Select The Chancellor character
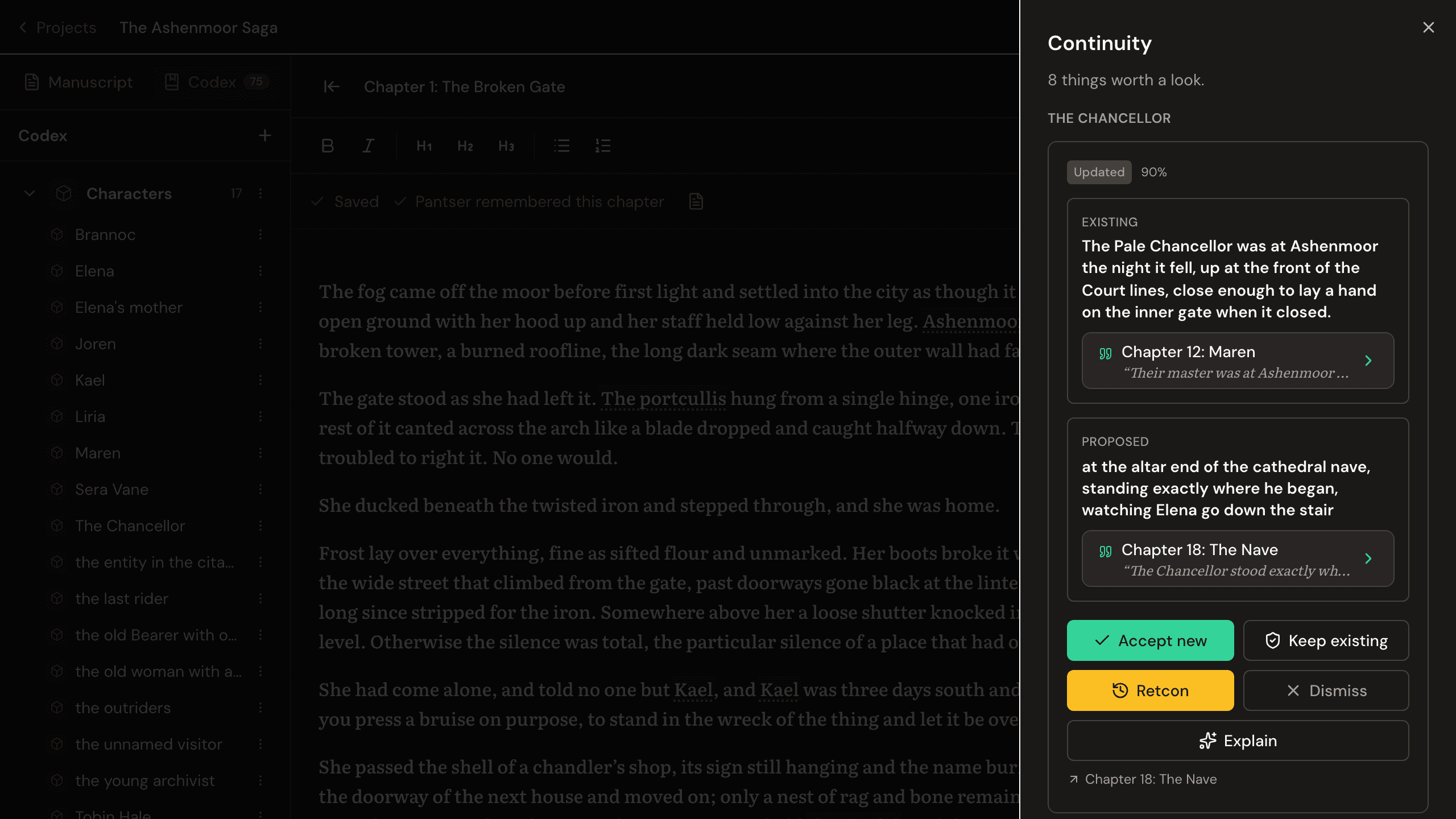The height and width of the screenshot is (819, 1456). pos(130,526)
